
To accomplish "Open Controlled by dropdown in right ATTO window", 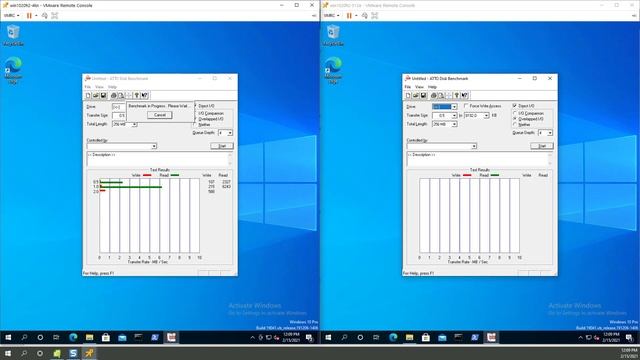I will pyautogui.click(x=474, y=146).
